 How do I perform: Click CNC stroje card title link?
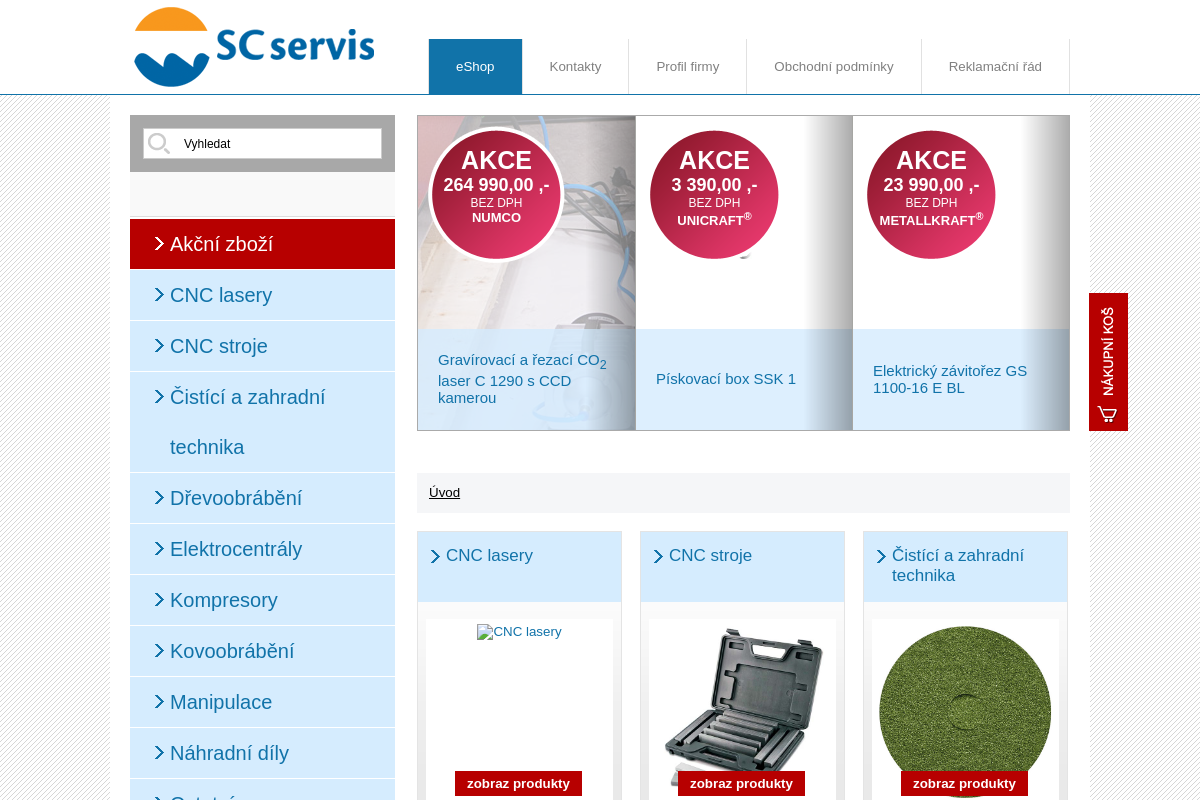tap(710, 556)
